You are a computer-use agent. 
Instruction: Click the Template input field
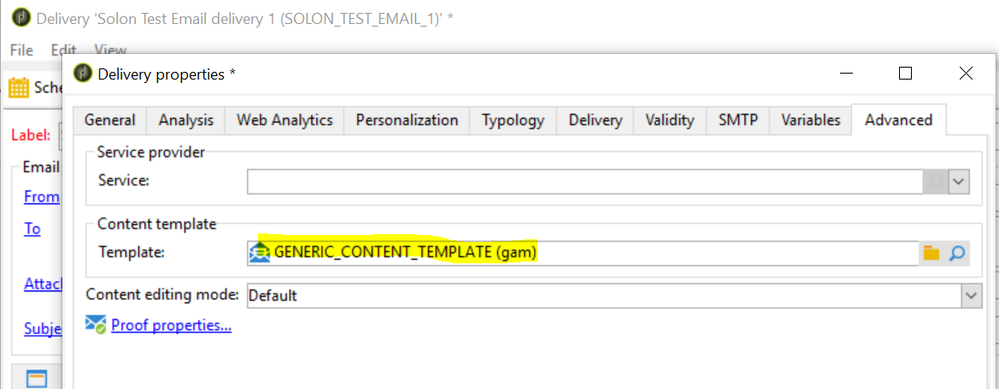[583, 253]
